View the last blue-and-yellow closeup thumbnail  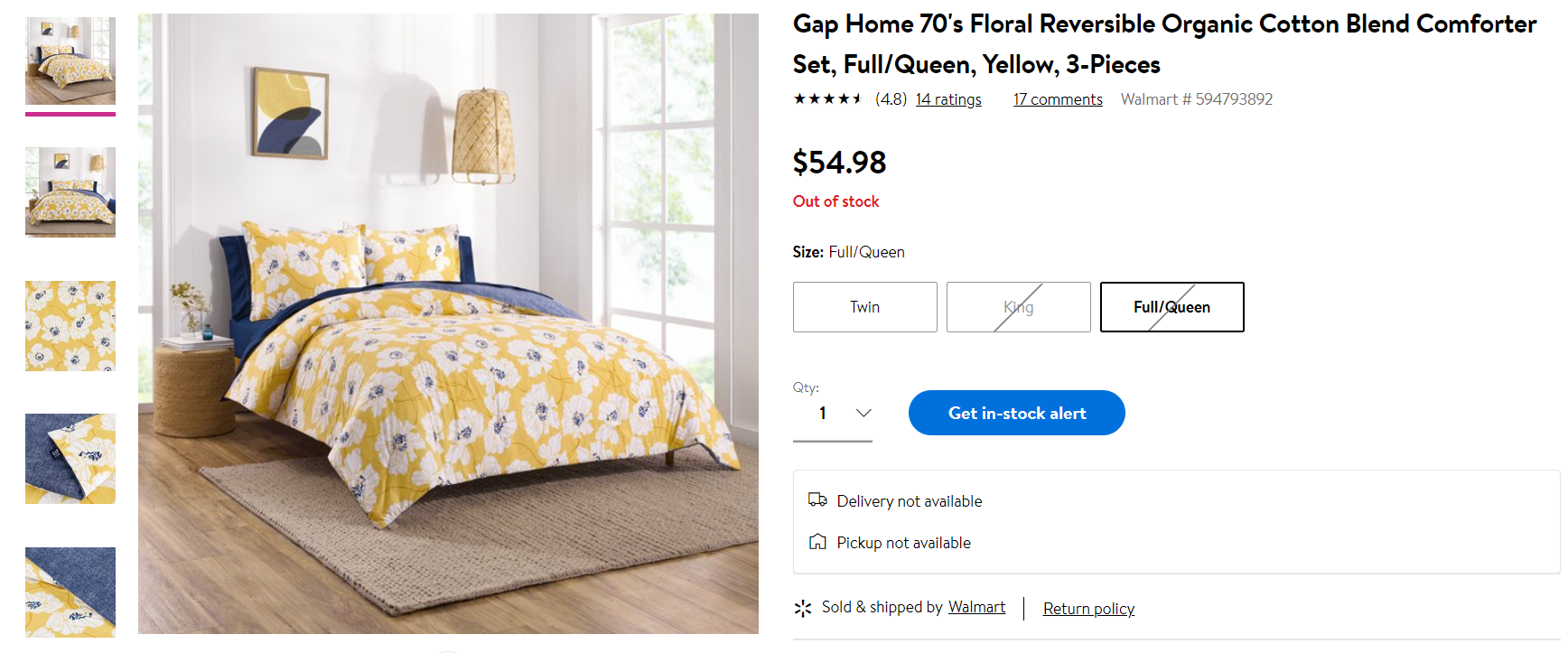pos(70,592)
